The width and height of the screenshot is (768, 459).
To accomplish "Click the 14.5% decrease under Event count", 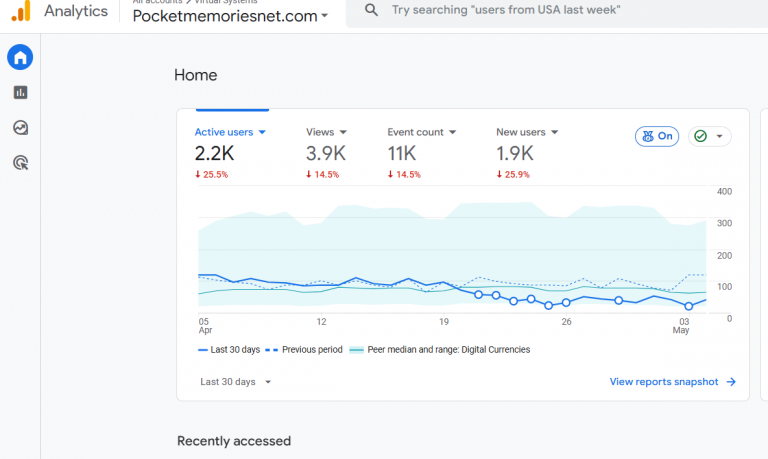I will 404,174.
